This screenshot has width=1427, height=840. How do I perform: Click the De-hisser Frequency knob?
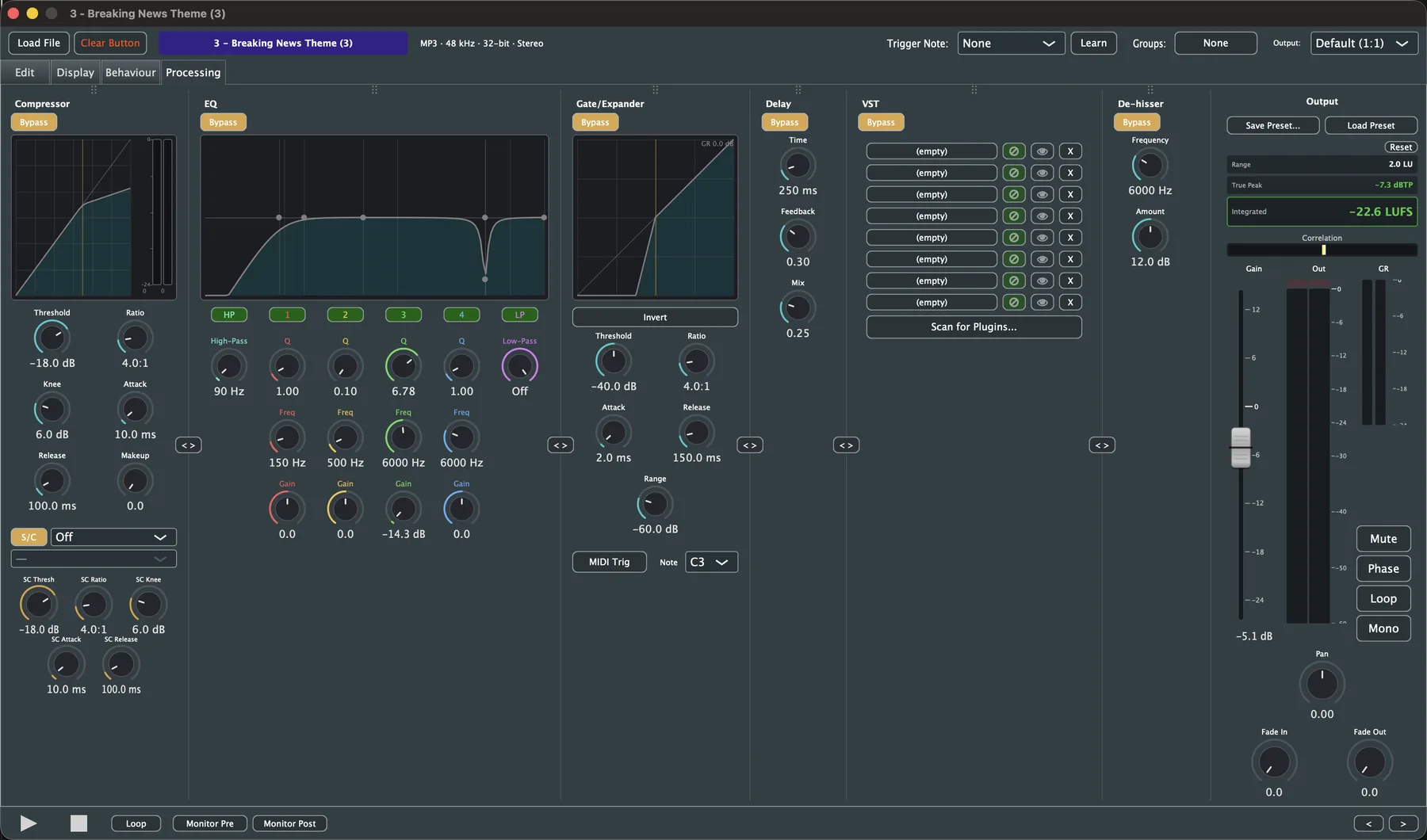pos(1150,165)
